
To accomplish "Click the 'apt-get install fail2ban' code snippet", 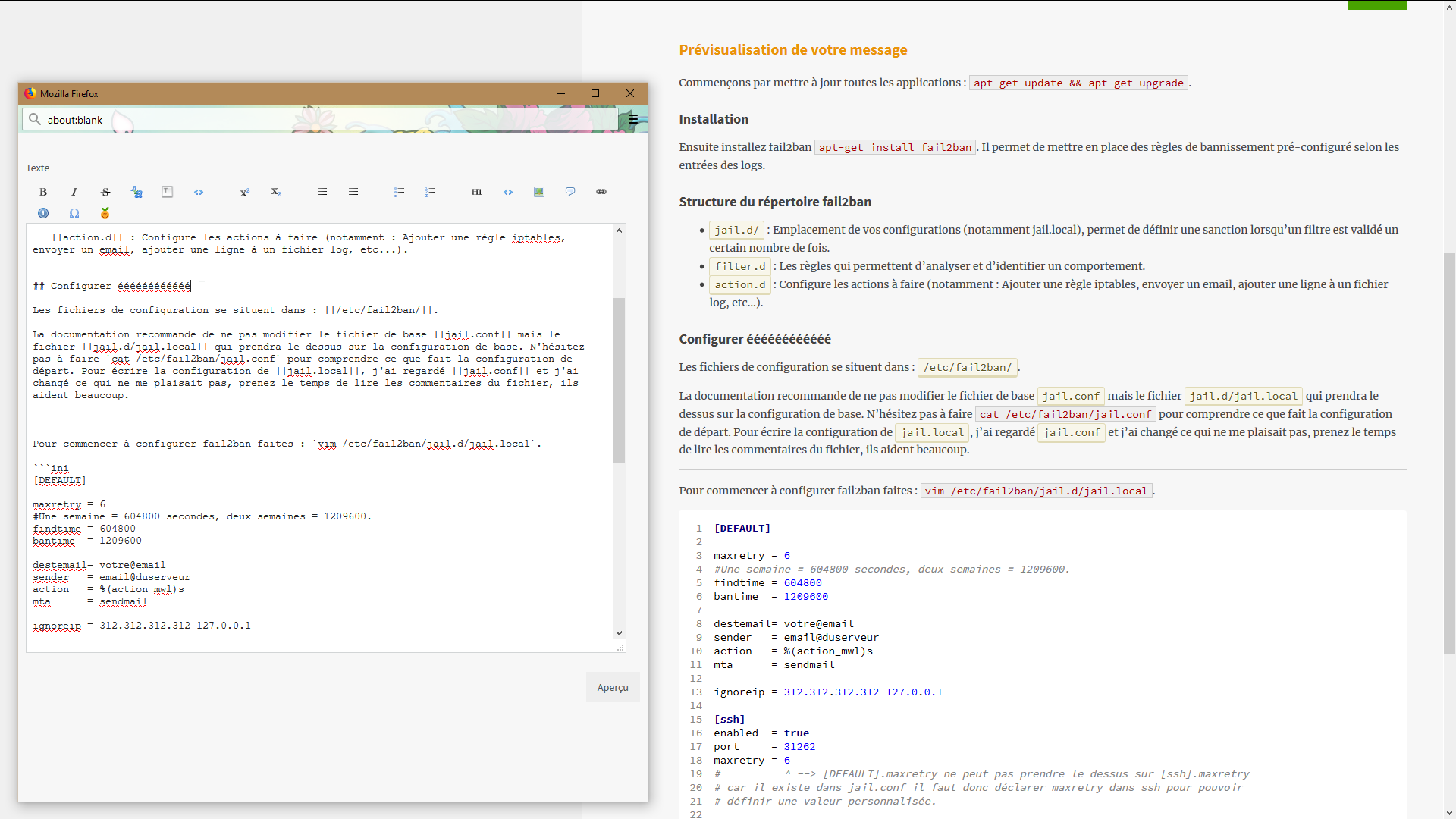I will [895, 147].
